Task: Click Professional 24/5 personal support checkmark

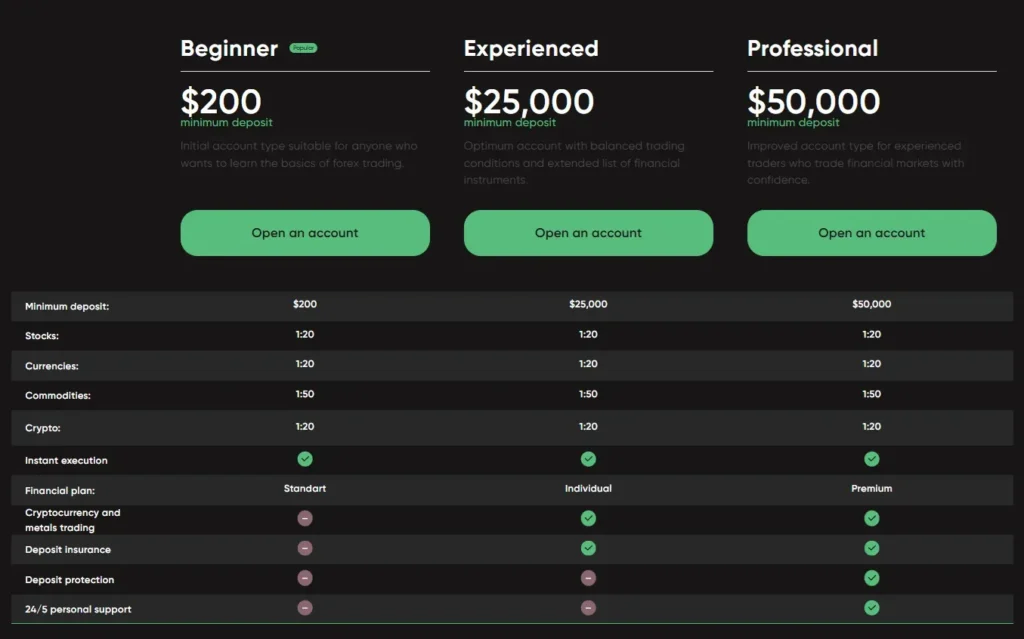Action: pos(871,608)
